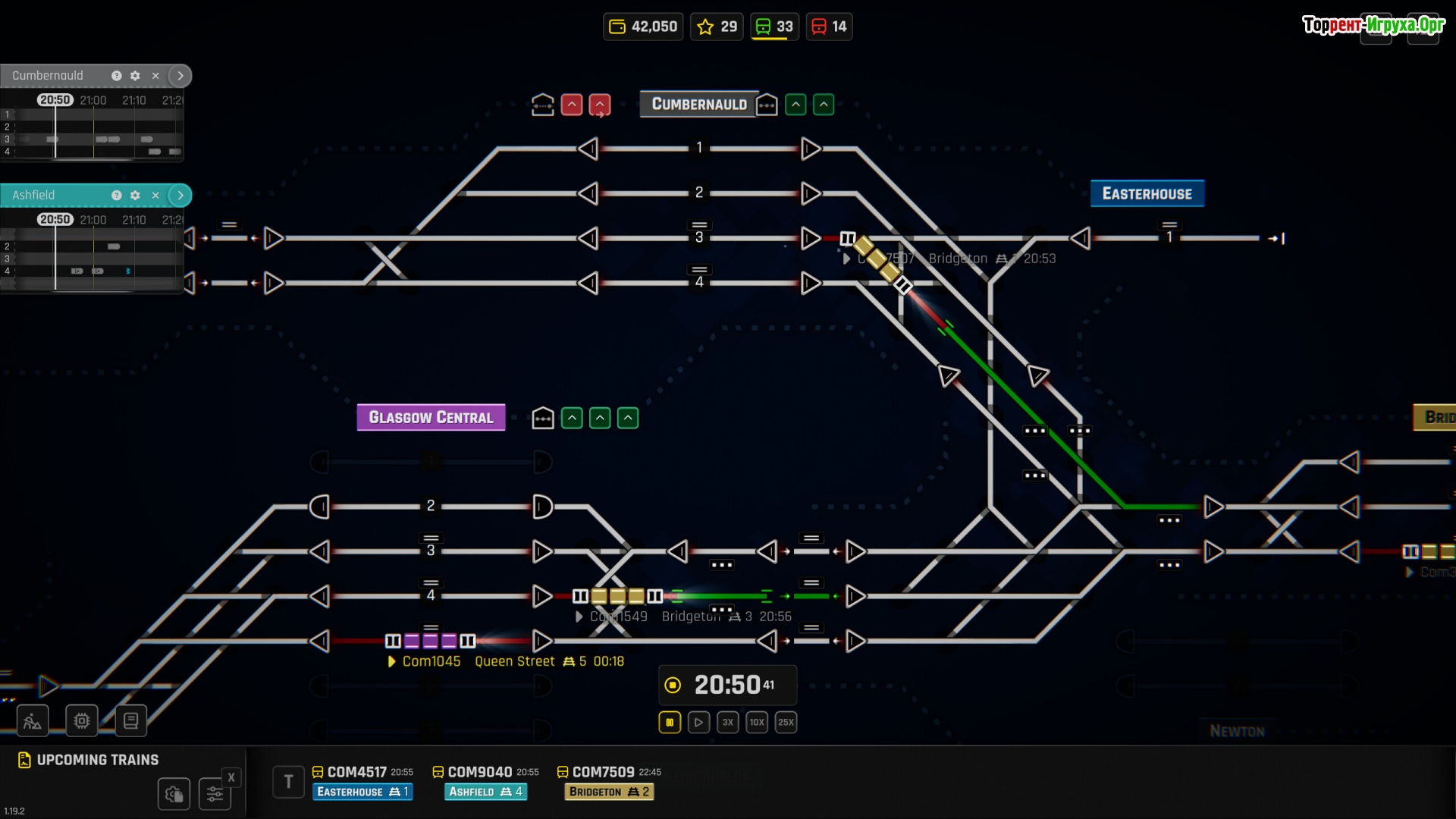Toggle first red arrow beside Cumbernauld
The height and width of the screenshot is (819, 1456).
[572, 105]
